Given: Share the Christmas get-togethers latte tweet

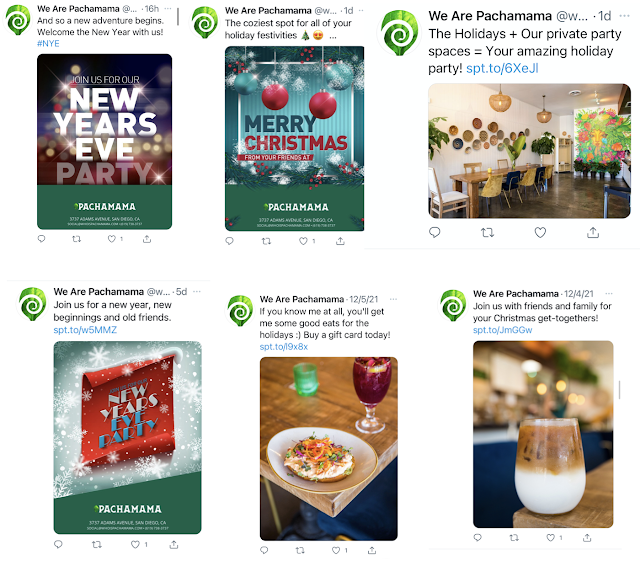Looking at the screenshot, I should (x=587, y=538).
